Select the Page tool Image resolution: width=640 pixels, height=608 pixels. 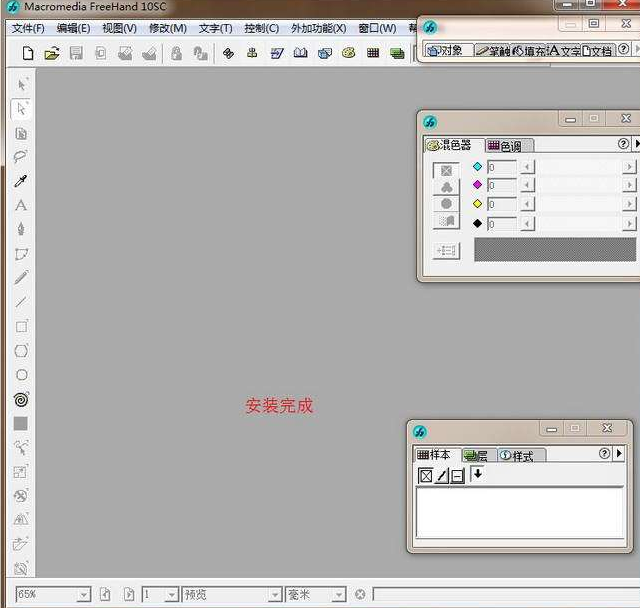coord(21,133)
